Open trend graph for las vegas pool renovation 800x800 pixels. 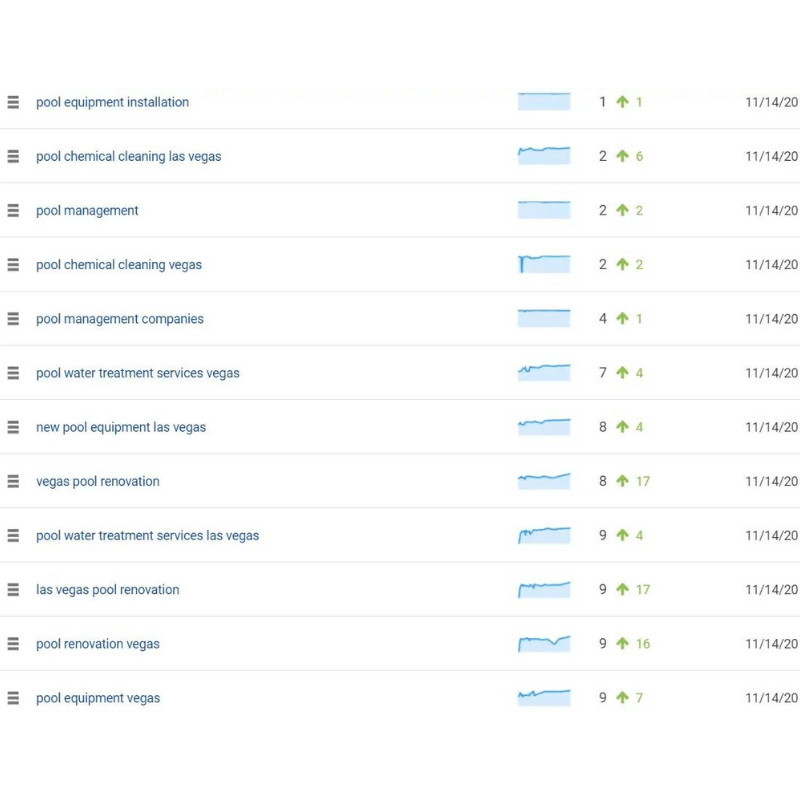tap(544, 589)
